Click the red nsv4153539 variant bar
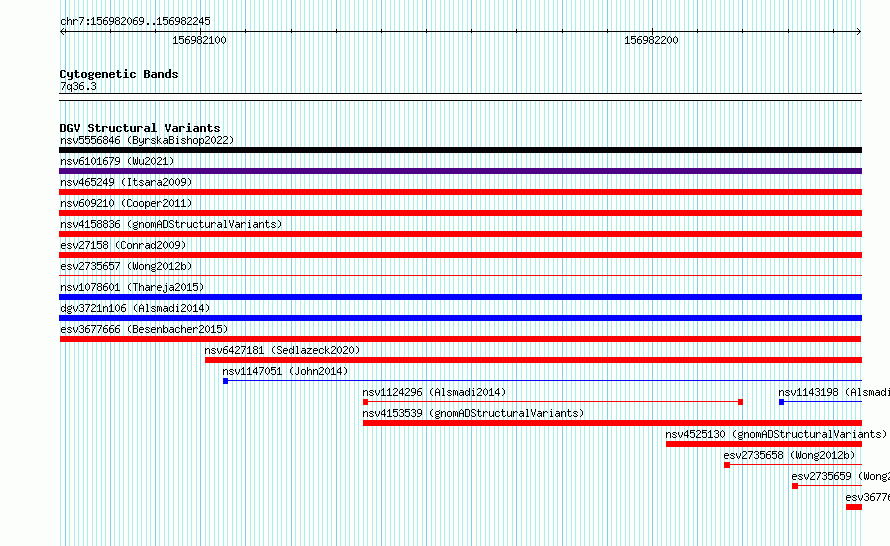The image size is (890, 546). (612, 423)
